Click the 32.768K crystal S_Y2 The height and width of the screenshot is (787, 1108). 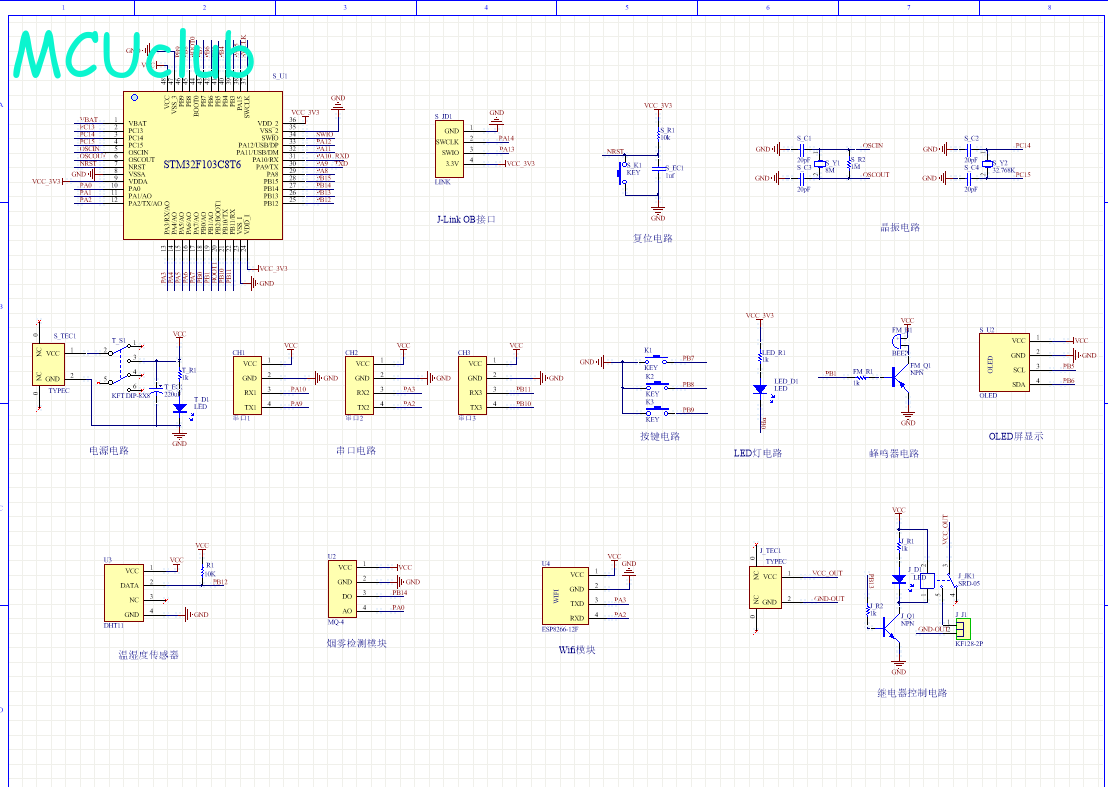click(x=990, y=163)
